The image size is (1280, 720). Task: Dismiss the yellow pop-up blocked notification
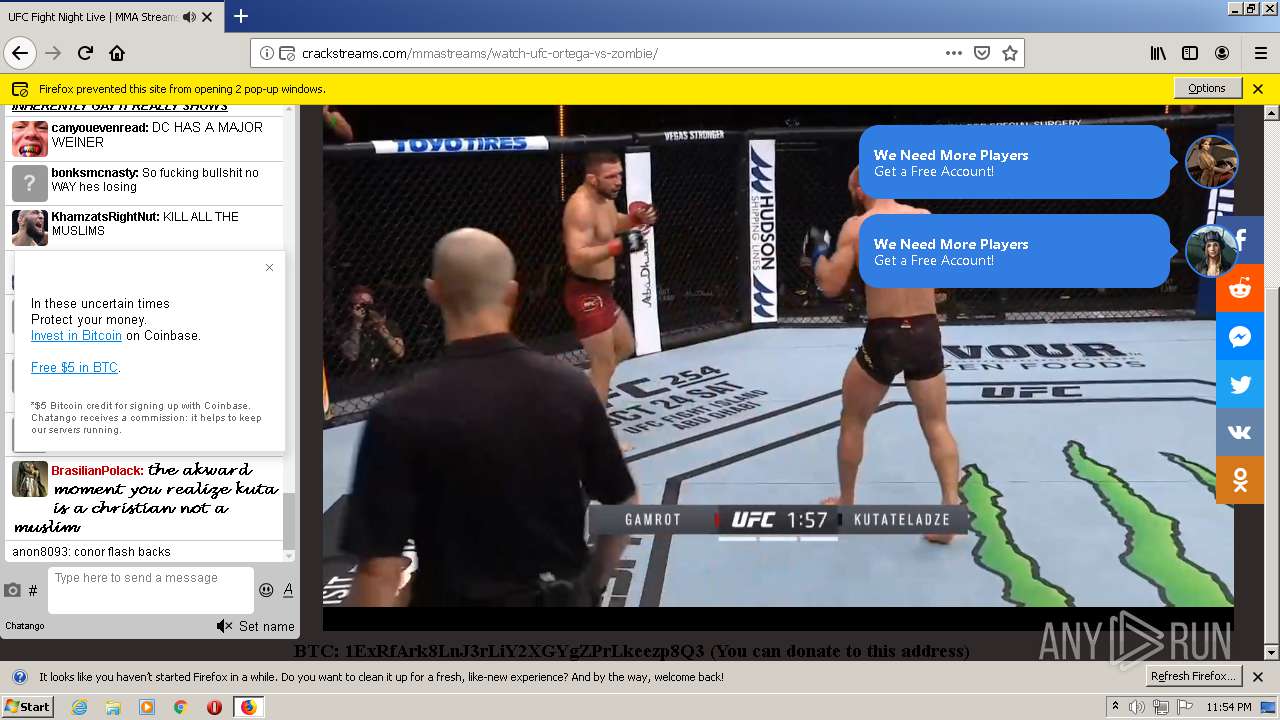[1258, 88]
